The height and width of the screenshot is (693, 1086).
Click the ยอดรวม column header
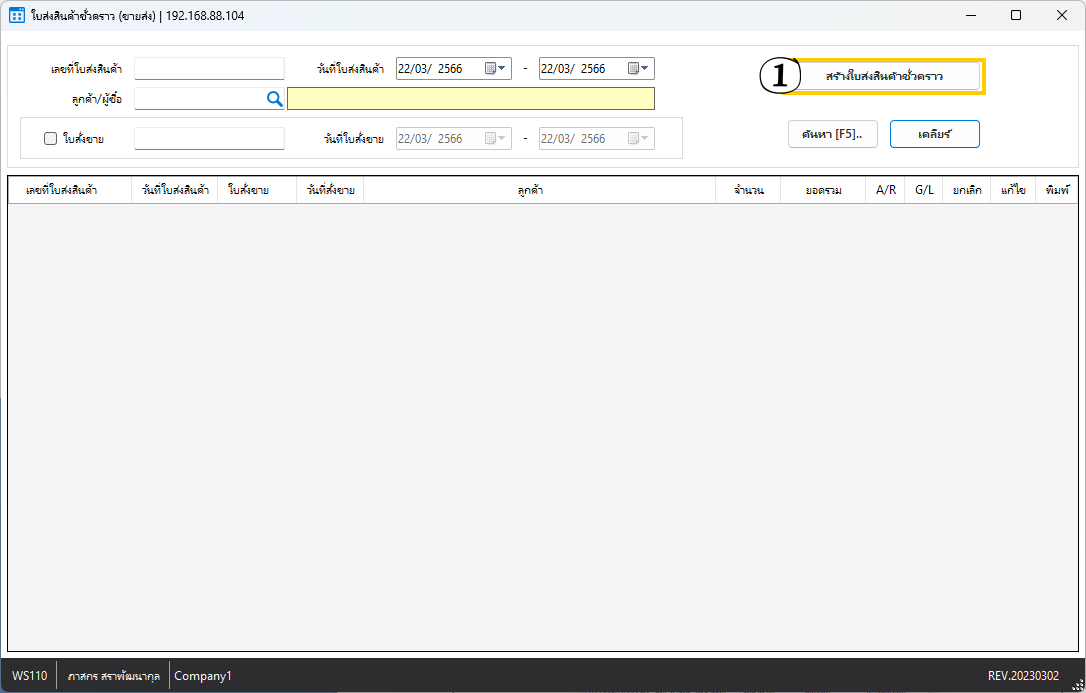[822, 190]
